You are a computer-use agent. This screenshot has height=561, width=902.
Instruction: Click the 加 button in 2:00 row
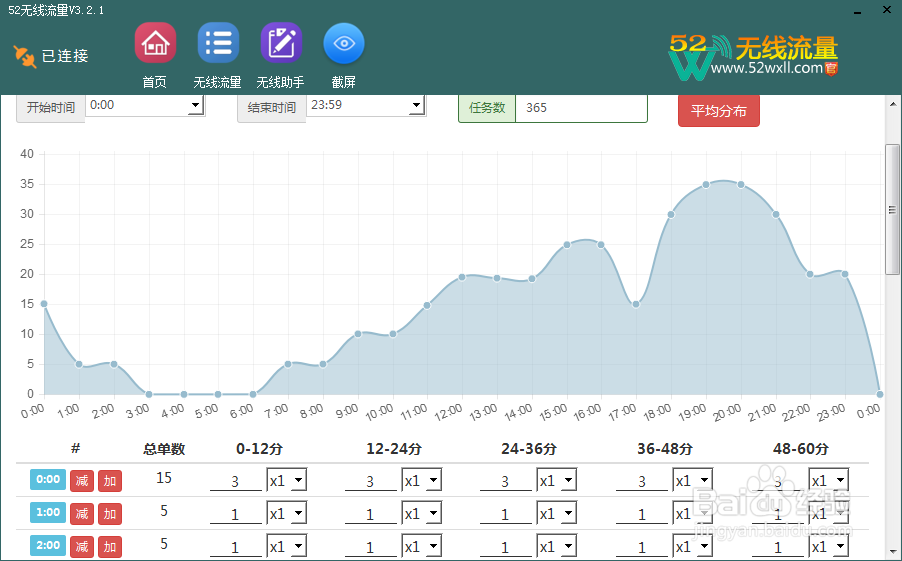110,546
